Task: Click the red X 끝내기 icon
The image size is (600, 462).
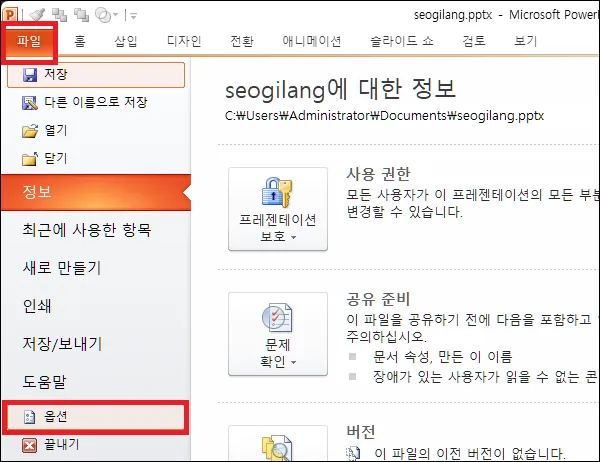Action: 29,445
